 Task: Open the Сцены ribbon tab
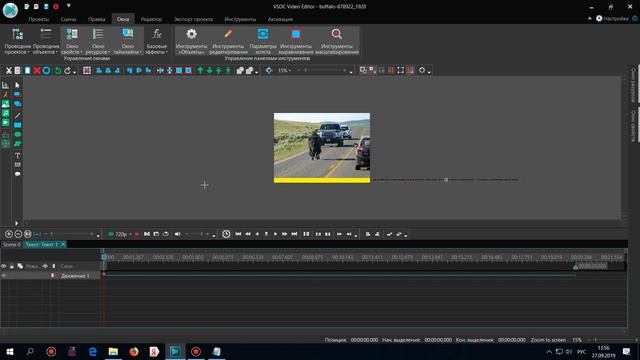click(68, 19)
